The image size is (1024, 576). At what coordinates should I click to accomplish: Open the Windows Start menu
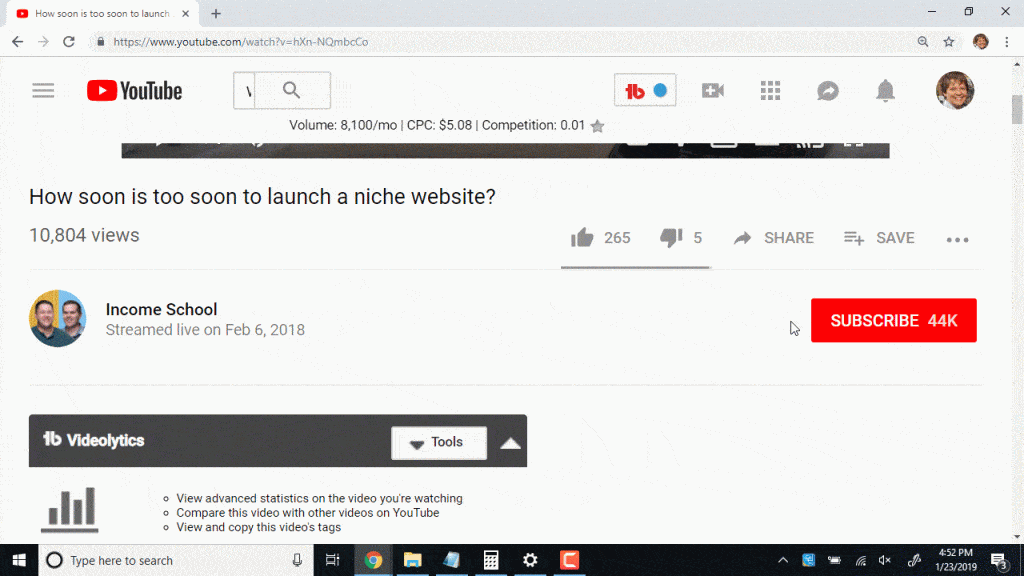(x=19, y=560)
